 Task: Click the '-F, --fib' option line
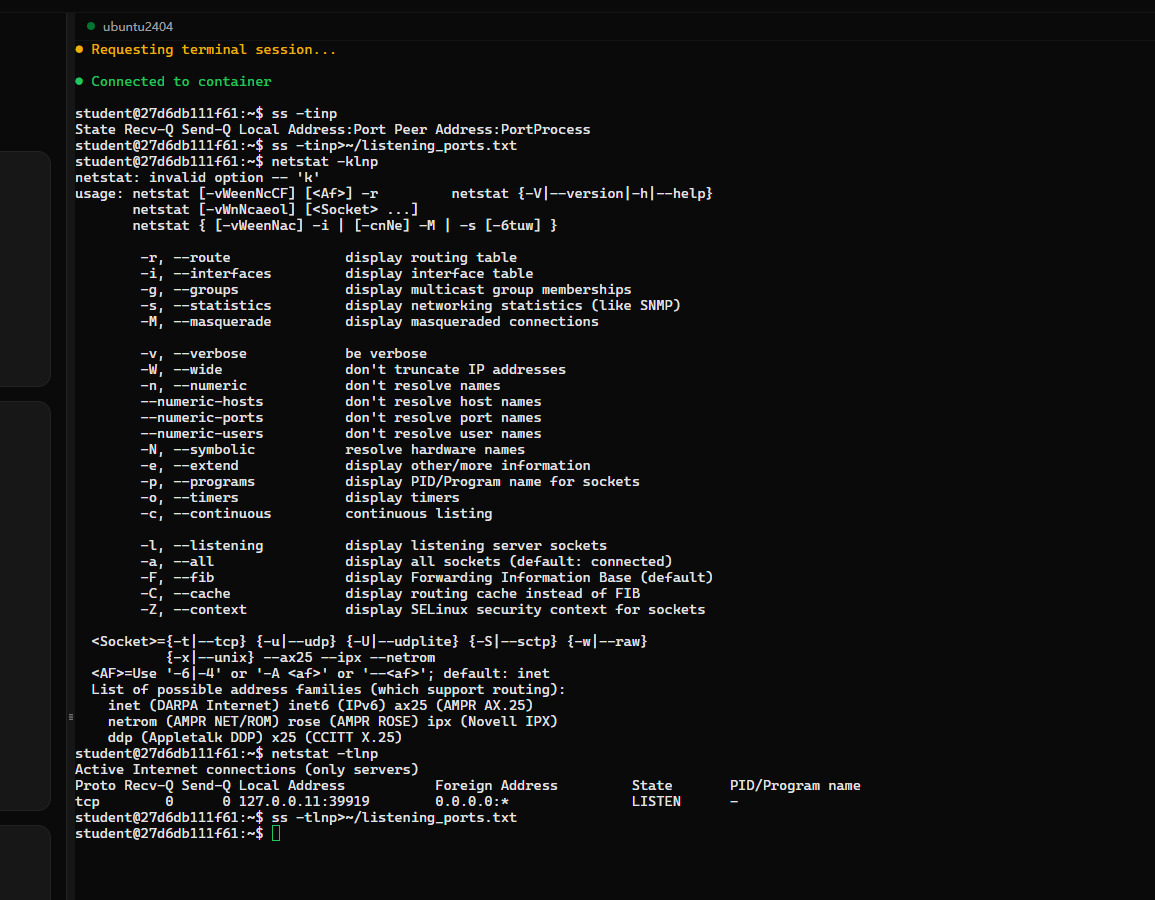click(426, 577)
